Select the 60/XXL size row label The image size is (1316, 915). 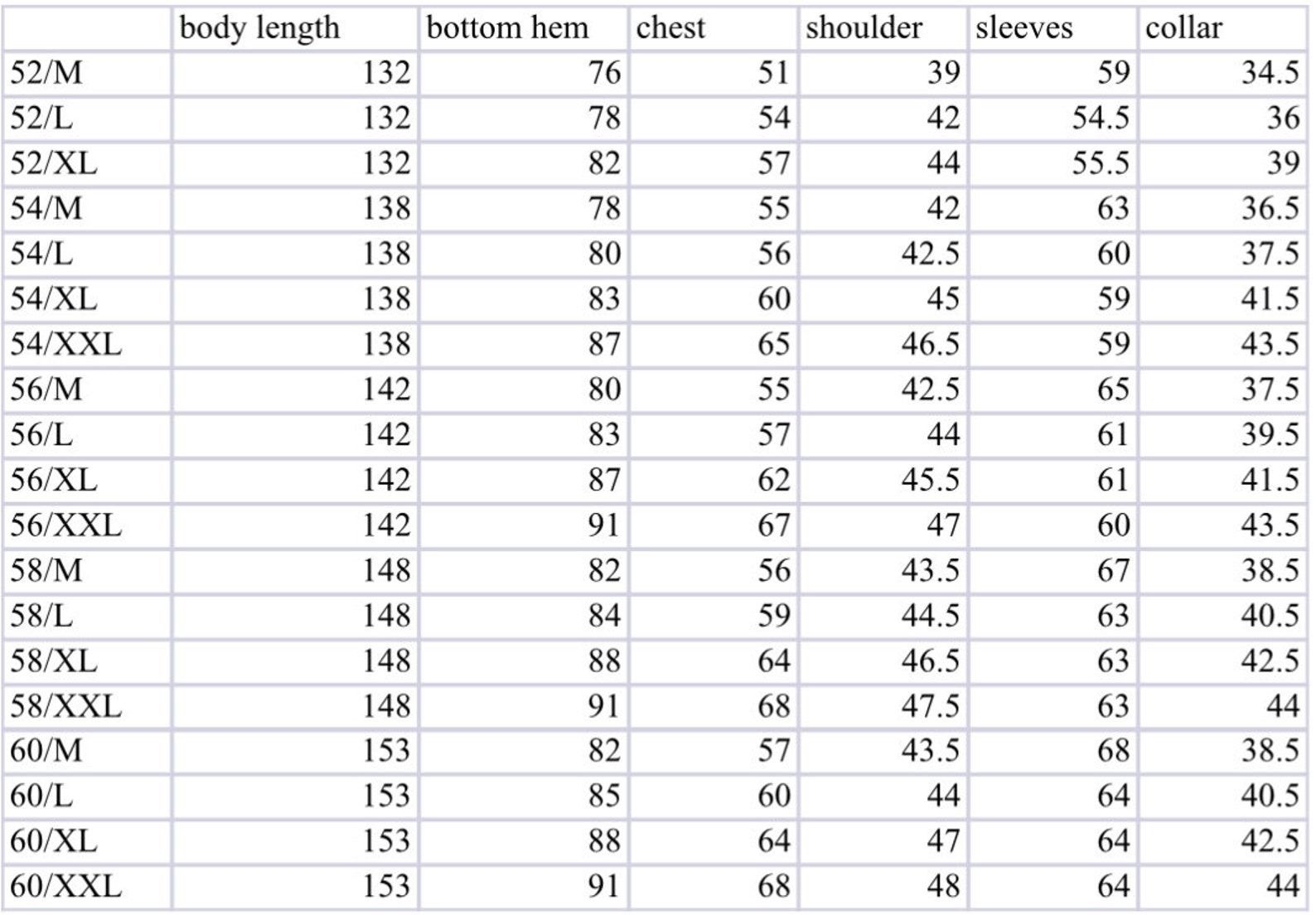(x=65, y=887)
